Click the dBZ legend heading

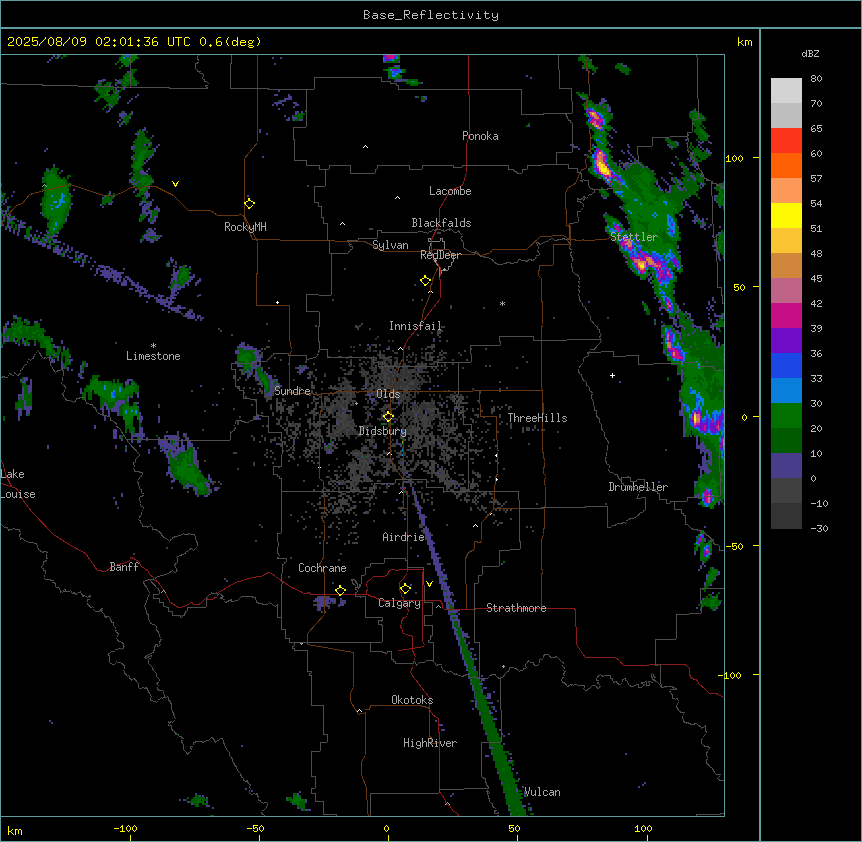[810, 54]
